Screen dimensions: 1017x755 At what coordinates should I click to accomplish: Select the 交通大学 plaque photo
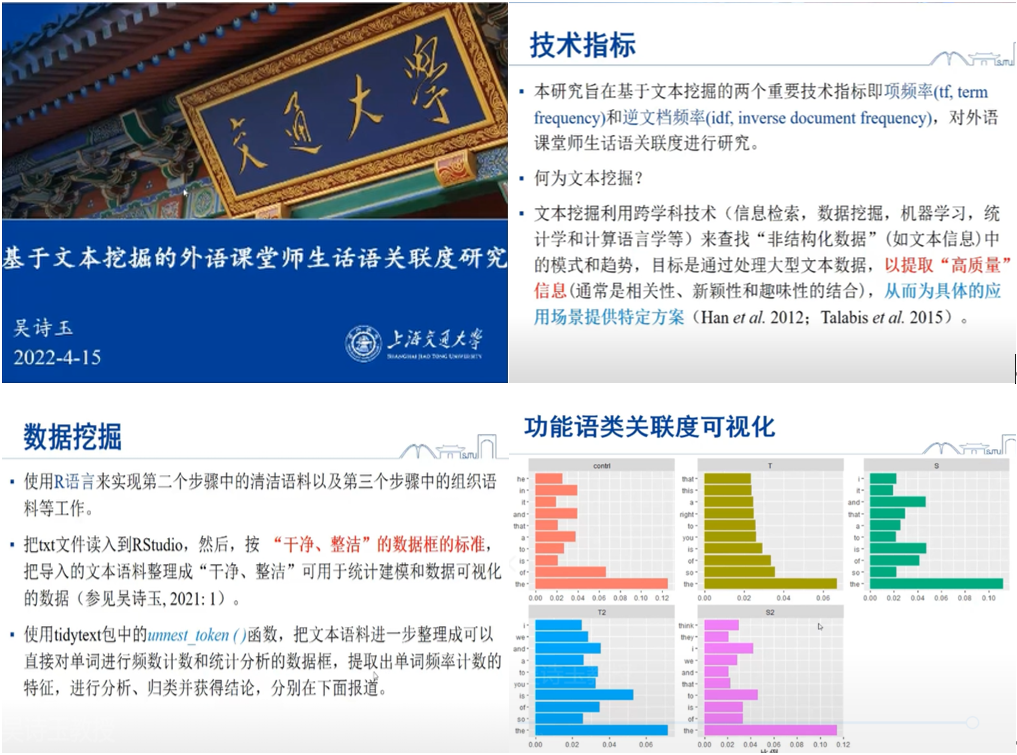point(254,108)
